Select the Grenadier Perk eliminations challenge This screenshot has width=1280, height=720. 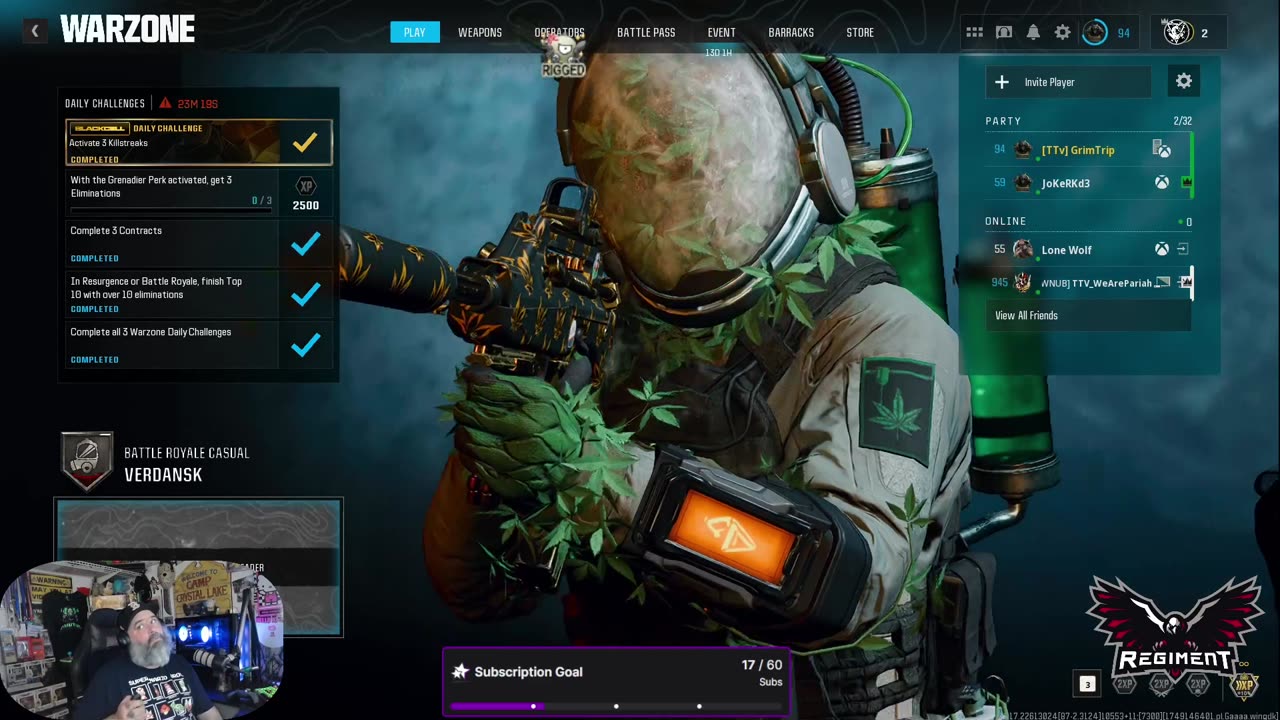(x=199, y=193)
